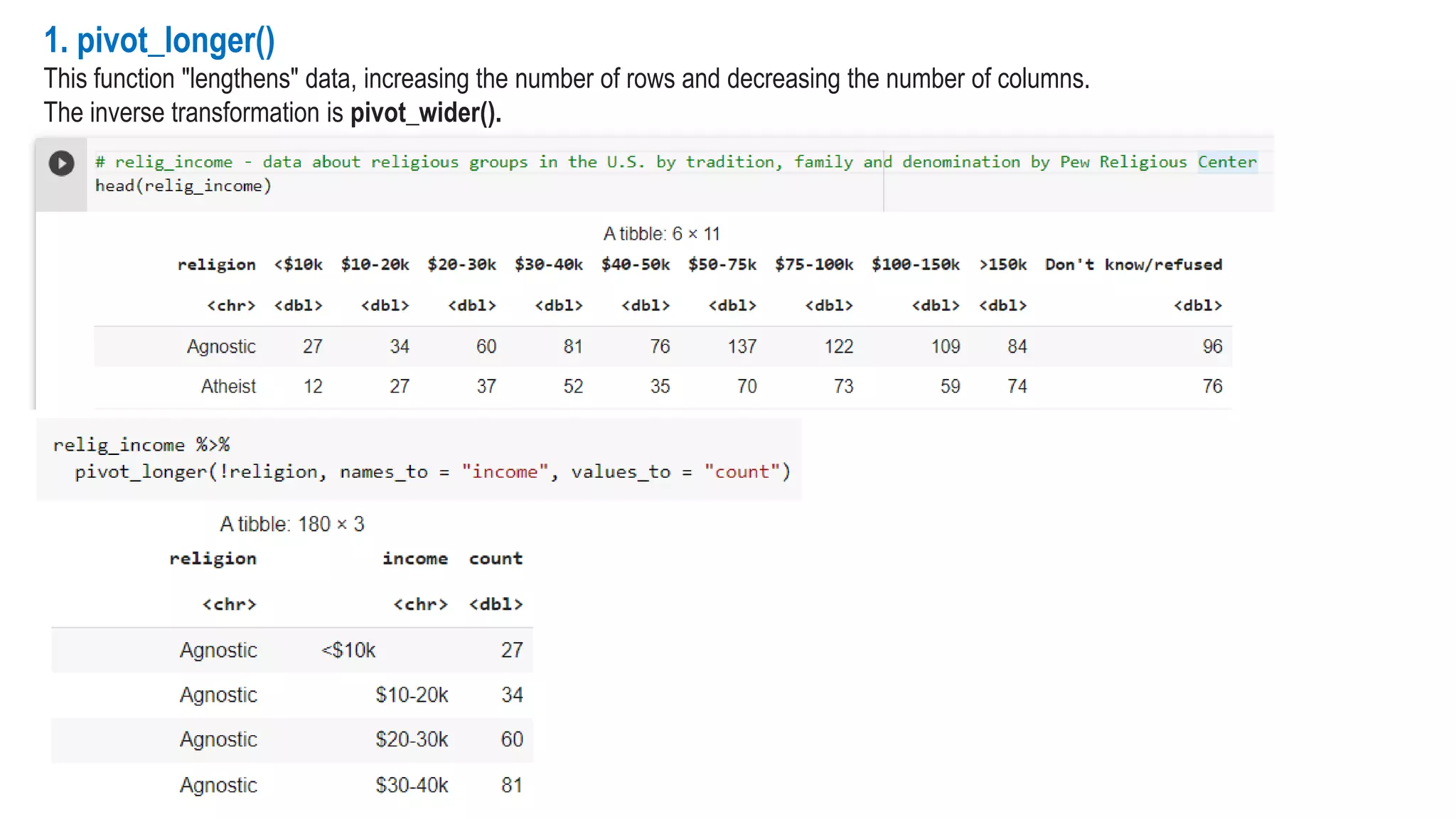Click the 'religion' header in wide table
The width and height of the screenshot is (1456, 819).
(217, 264)
